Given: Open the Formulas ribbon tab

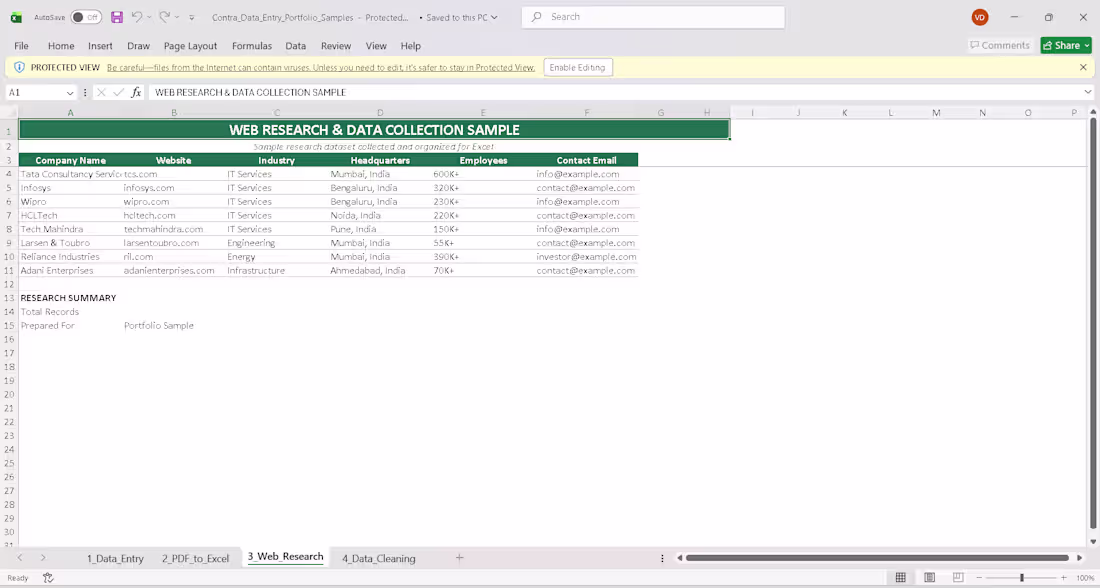Looking at the screenshot, I should [252, 46].
